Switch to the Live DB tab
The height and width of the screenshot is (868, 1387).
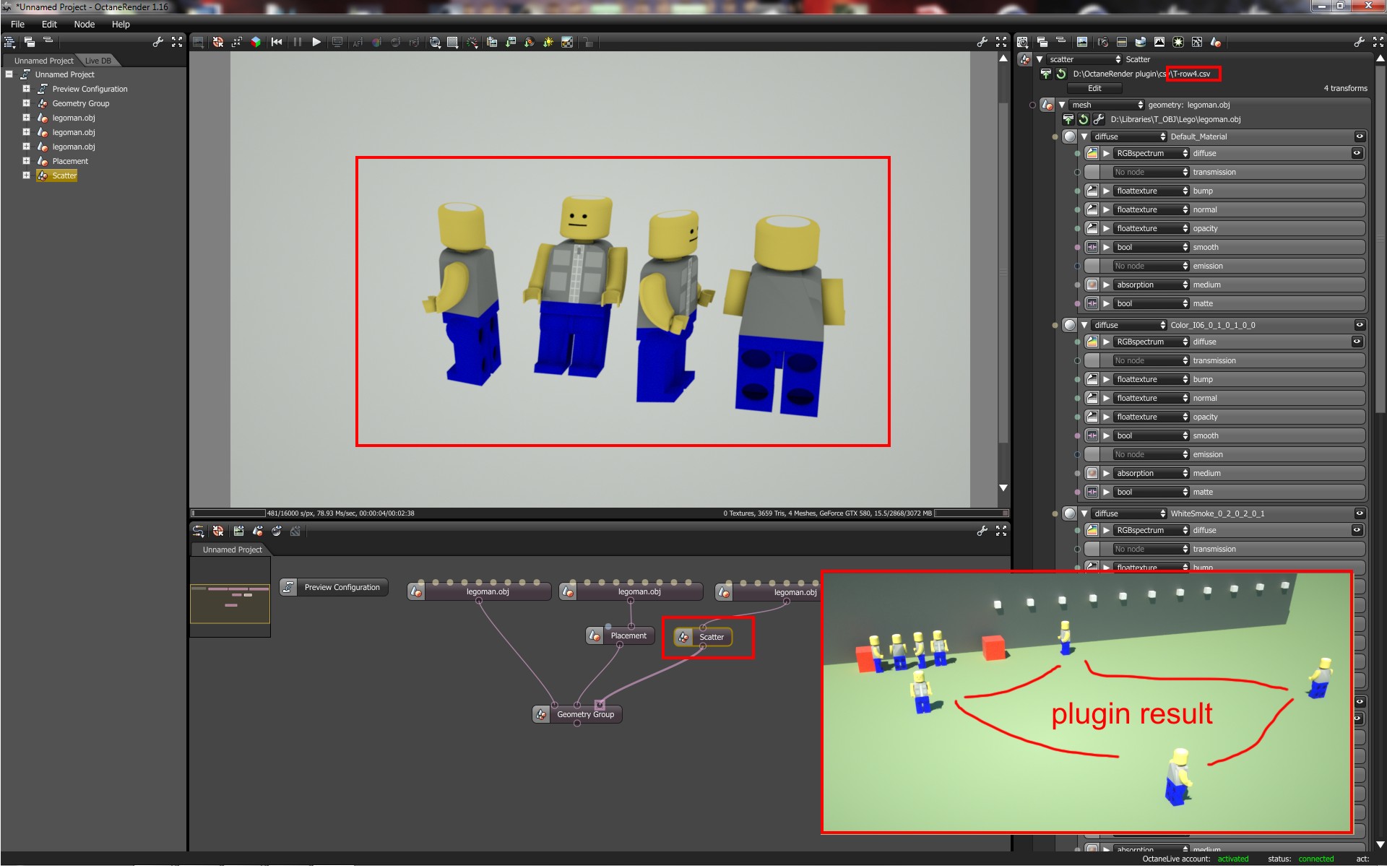(98, 61)
